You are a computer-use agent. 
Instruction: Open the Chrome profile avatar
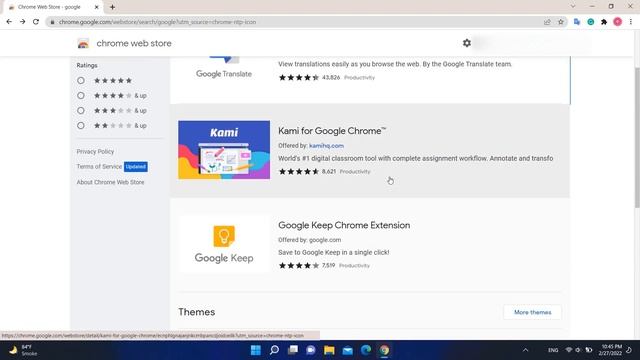(x=618, y=22)
